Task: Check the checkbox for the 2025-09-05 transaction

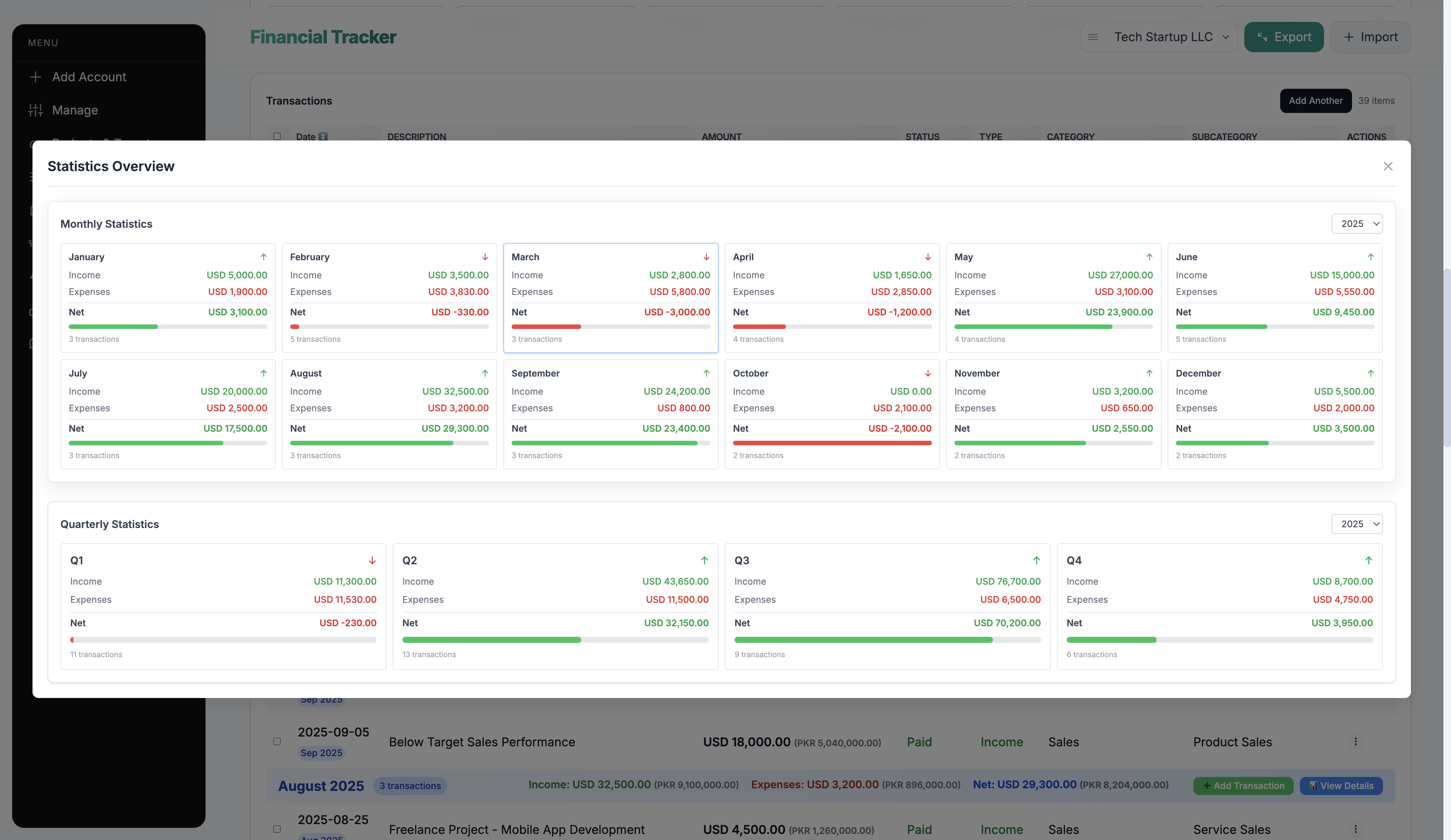Action: point(277,742)
